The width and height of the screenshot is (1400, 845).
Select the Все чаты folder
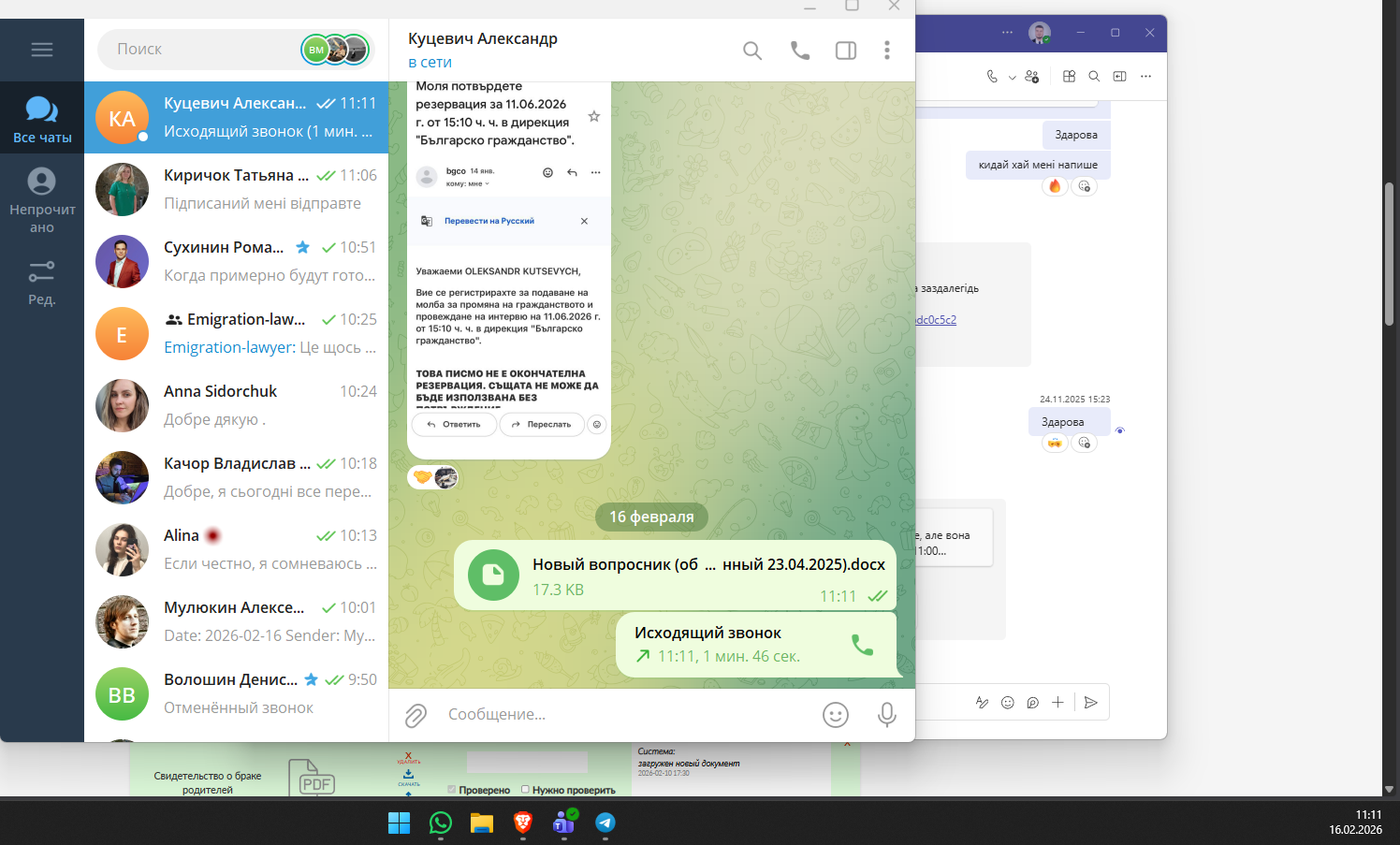point(42,119)
